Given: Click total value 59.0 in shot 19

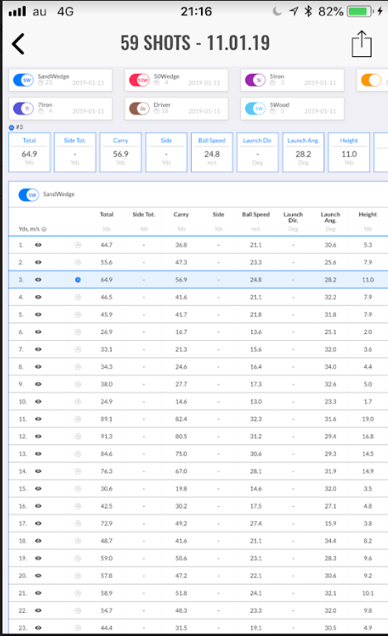Looking at the screenshot, I should pos(107,558).
